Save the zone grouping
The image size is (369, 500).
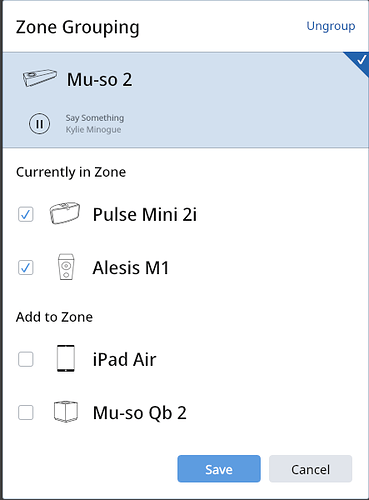tap(219, 469)
